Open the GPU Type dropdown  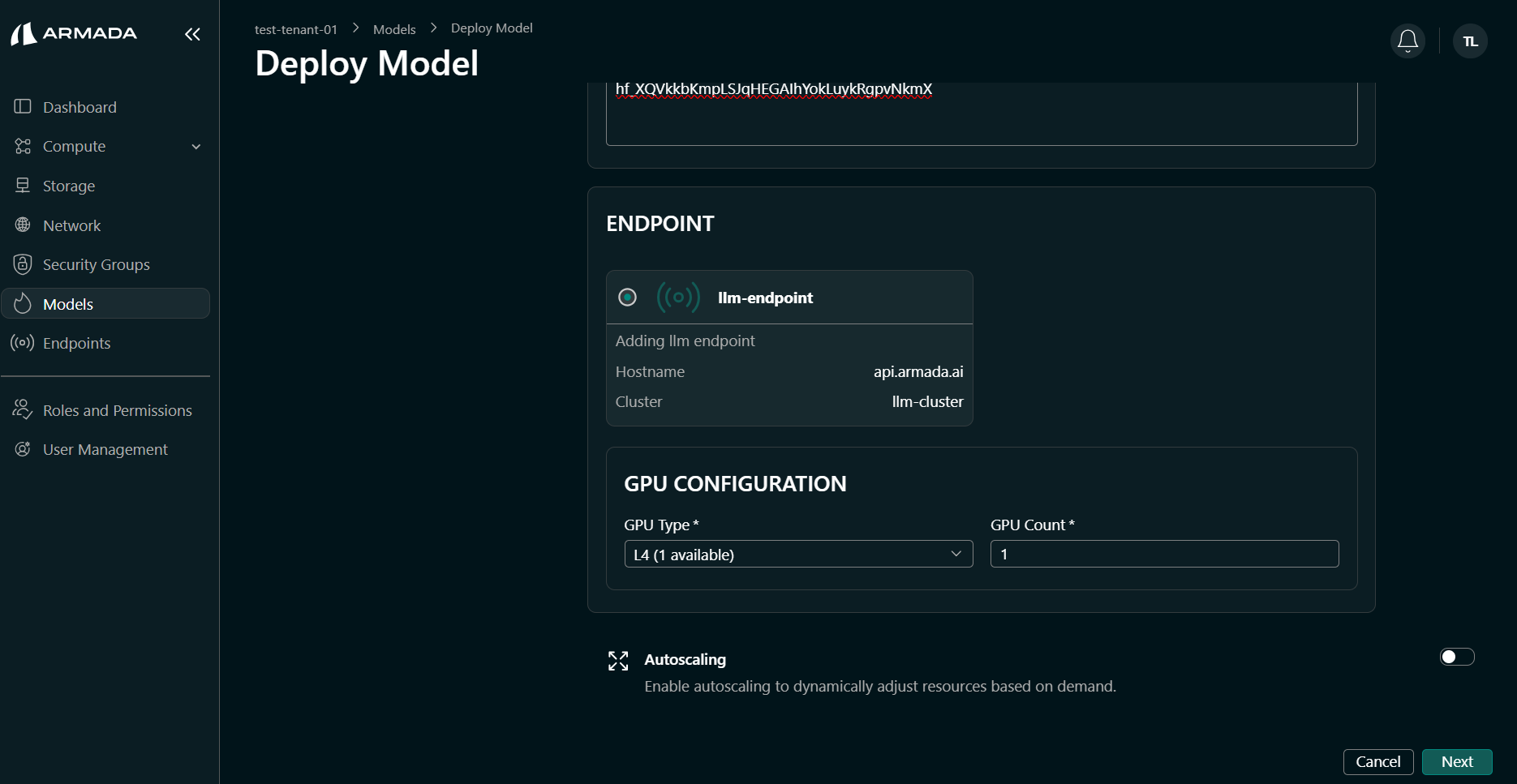click(797, 554)
